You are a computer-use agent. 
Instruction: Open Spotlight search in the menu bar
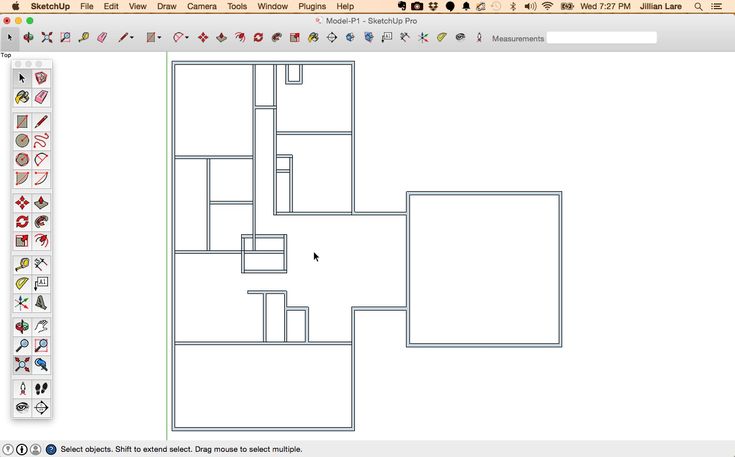[x=698, y=6]
